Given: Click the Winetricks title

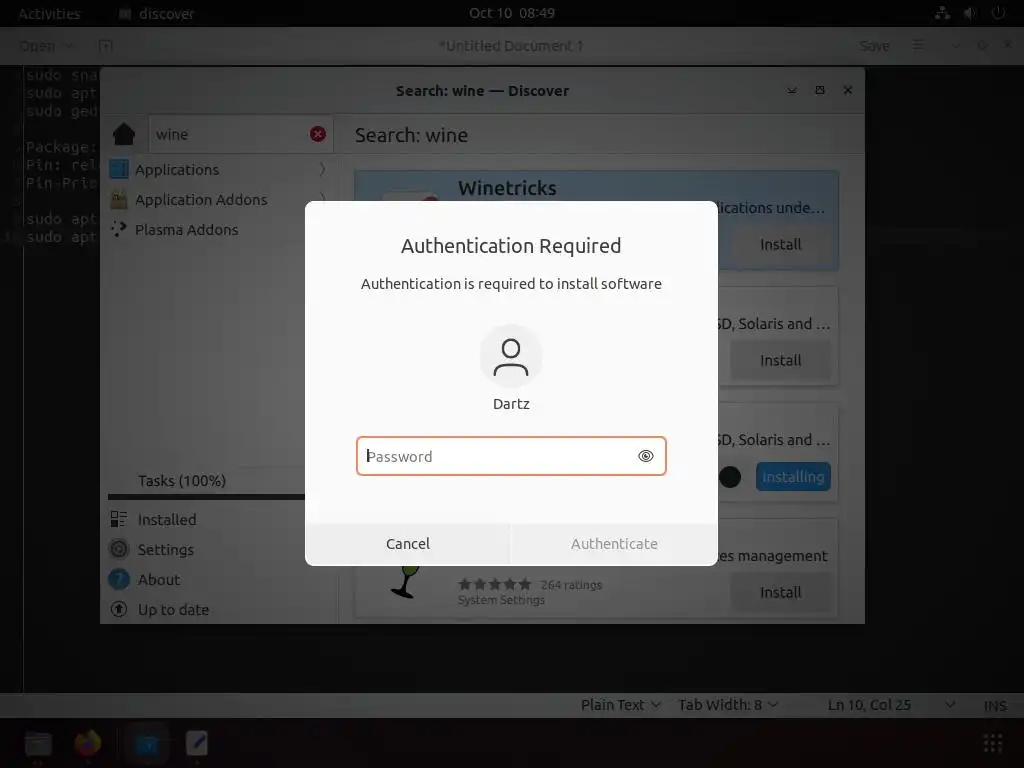Looking at the screenshot, I should point(507,188).
